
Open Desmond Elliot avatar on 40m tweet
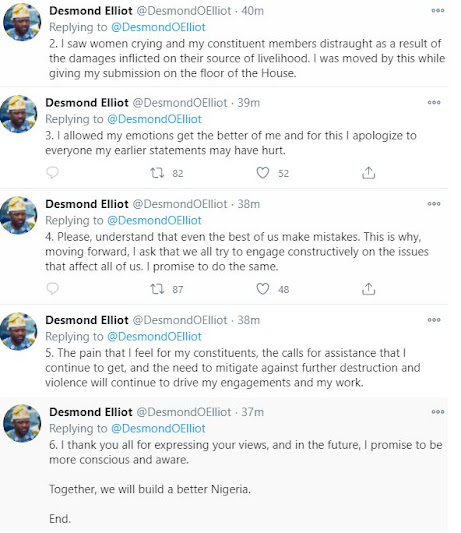click(x=22, y=22)
